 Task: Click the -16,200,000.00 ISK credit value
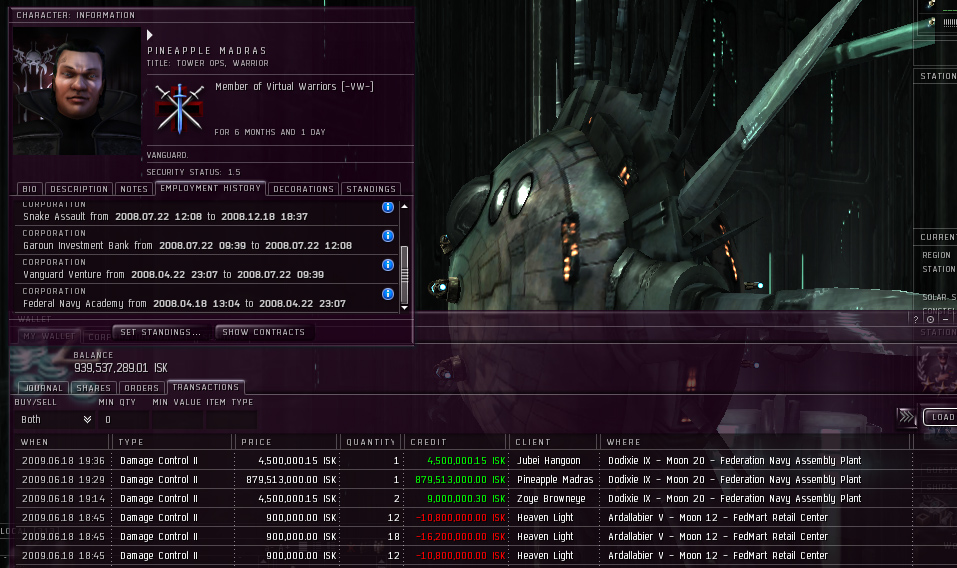pyautogui.click(x=461, y=536)
